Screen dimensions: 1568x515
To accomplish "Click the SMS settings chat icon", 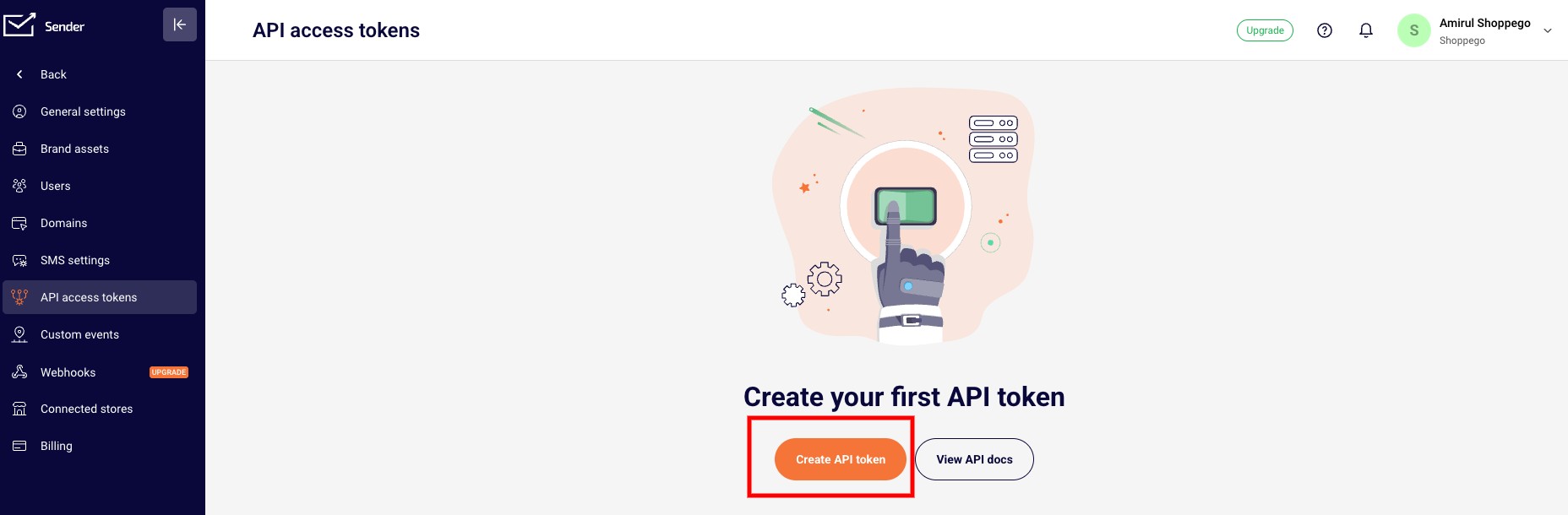I will 19,260.
